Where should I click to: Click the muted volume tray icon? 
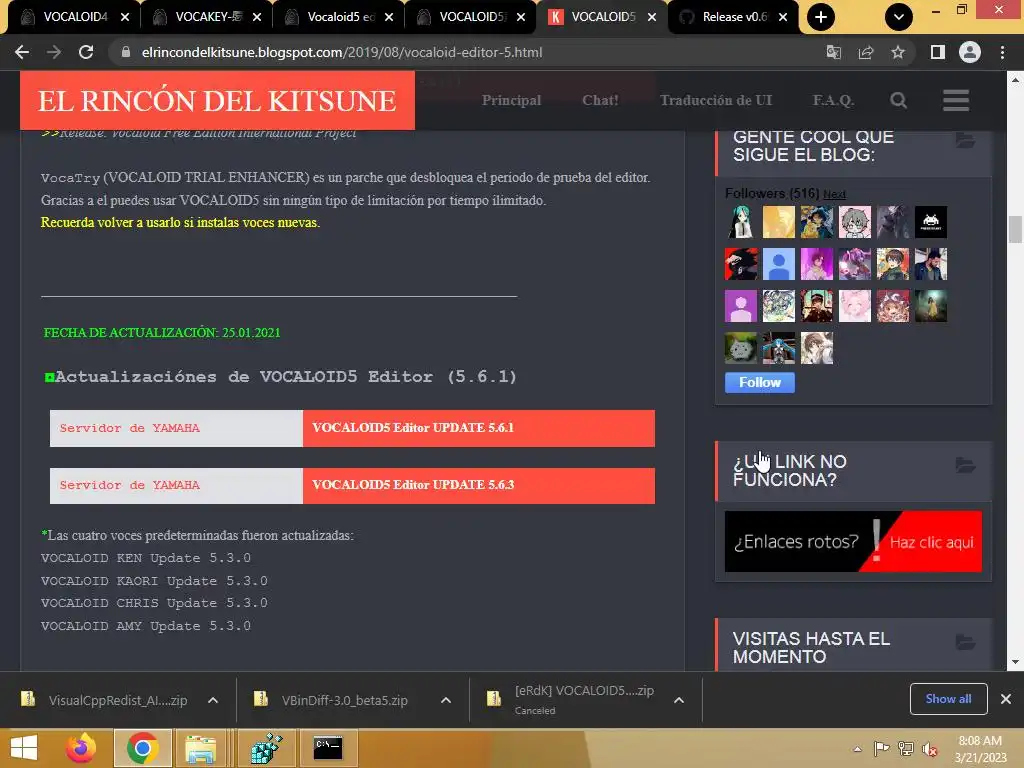(x=930, y=749)
